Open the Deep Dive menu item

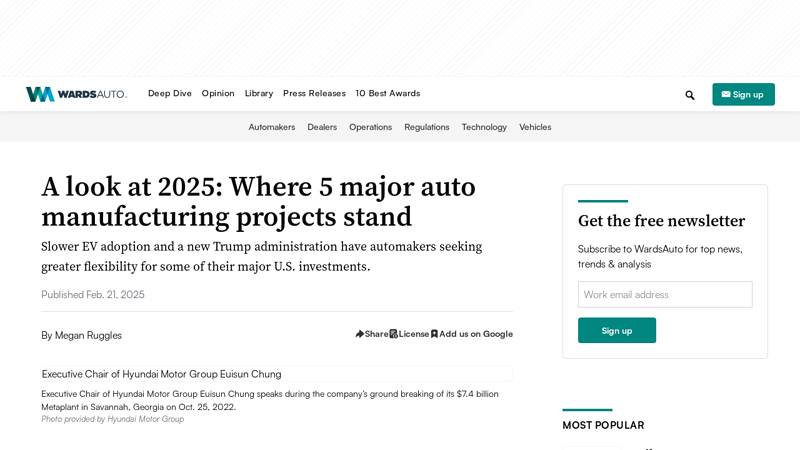tap(170, 93)
